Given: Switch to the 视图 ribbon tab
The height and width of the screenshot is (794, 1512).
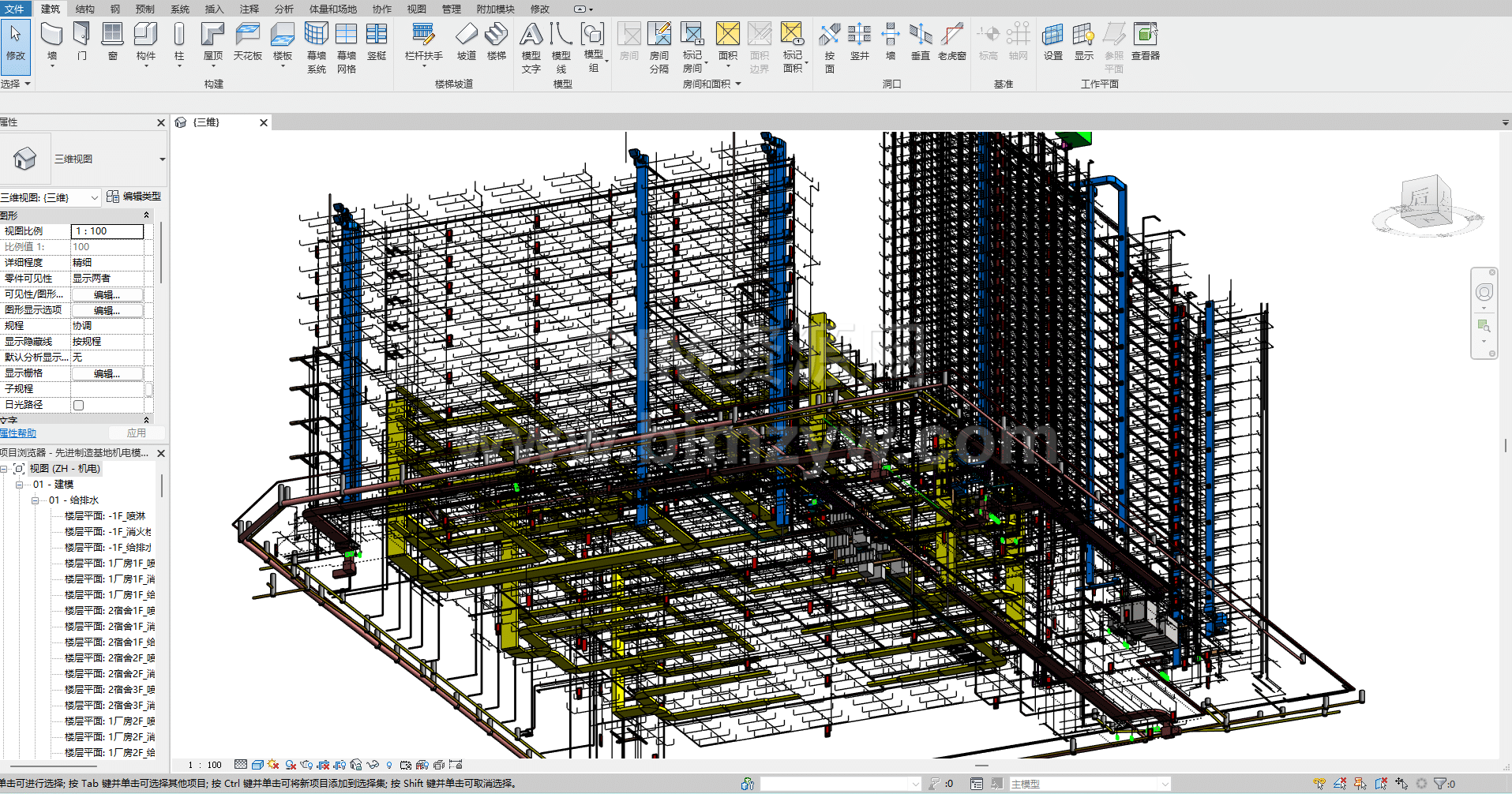Looking at the screenshot, I should (x=416, y=9).
